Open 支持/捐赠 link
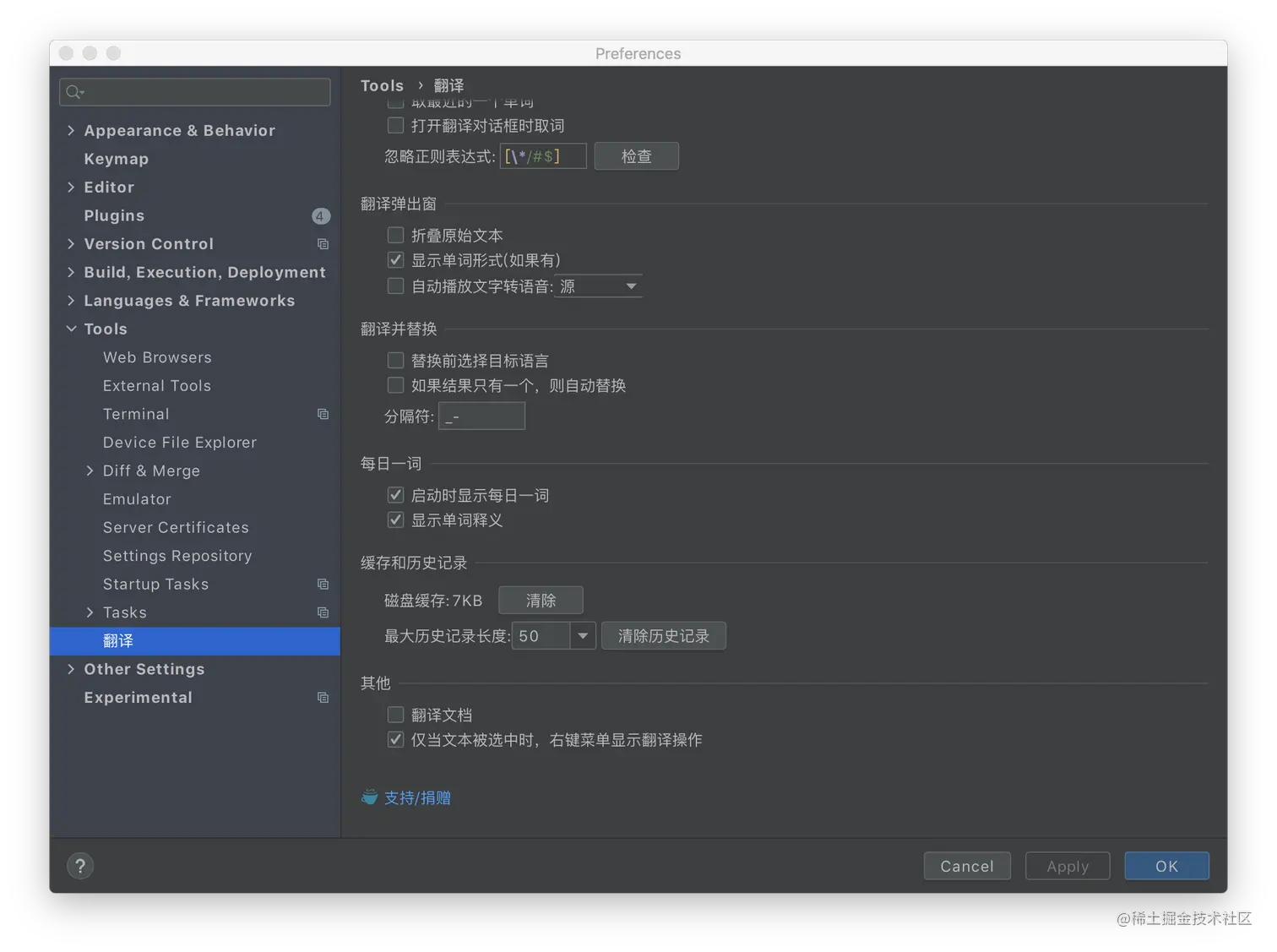The width and height of the screenshot is (1277, 952). tap(417, 798)
